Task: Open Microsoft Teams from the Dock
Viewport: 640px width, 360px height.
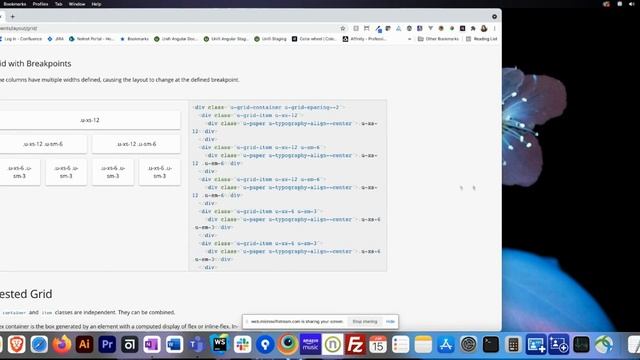Action: pos(197,345)
